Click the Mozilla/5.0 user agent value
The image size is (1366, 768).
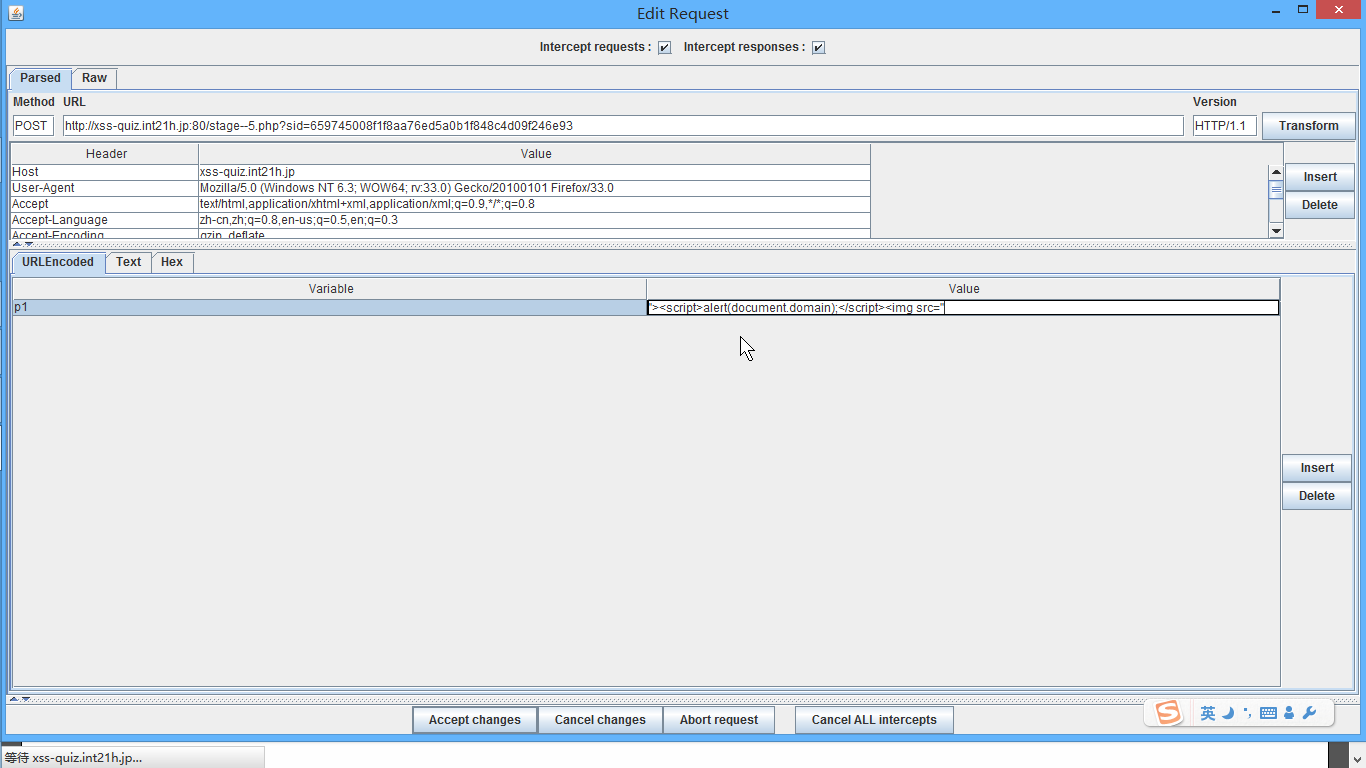534,188
